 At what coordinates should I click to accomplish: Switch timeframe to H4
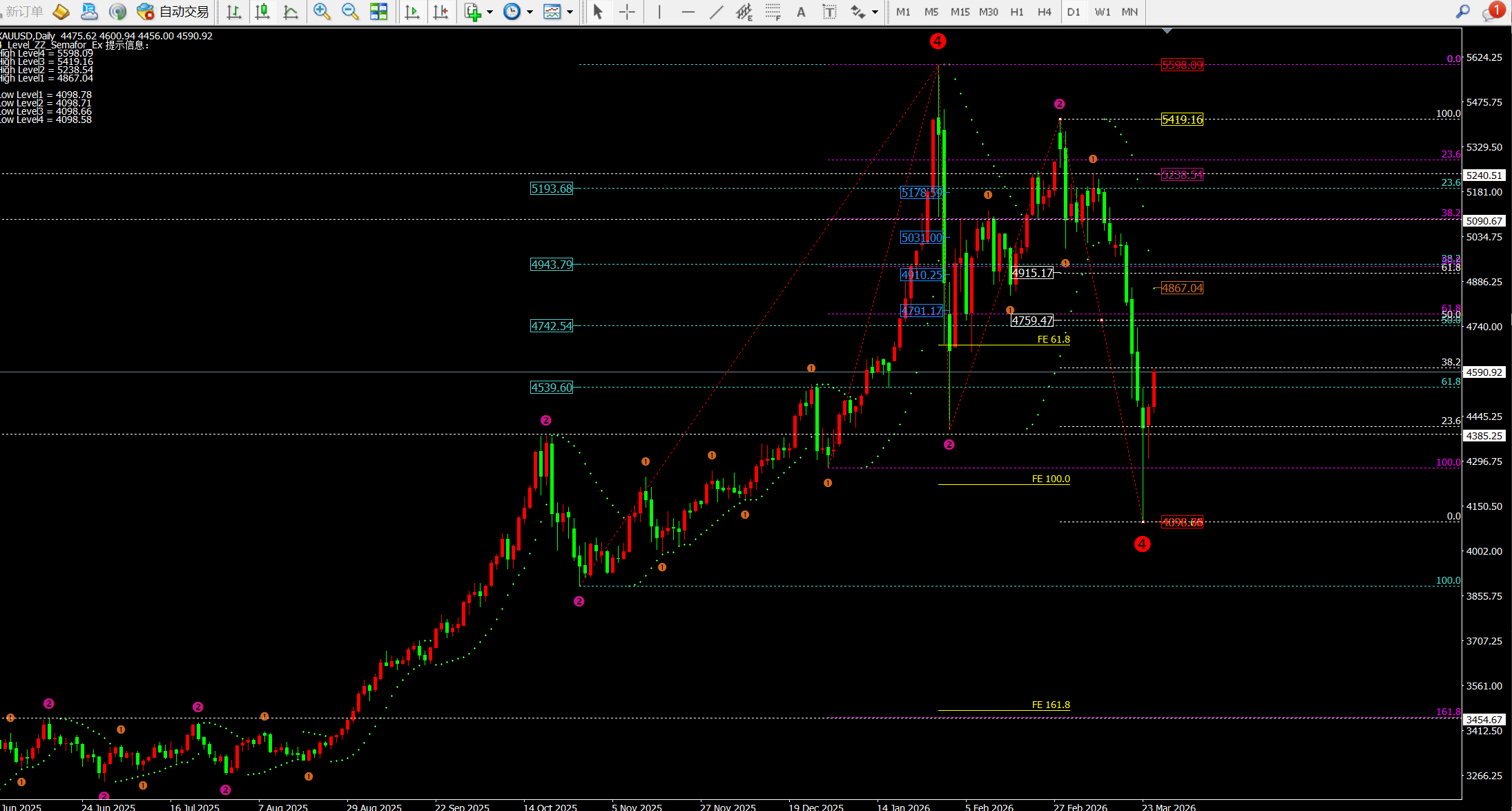[1044, 12]
